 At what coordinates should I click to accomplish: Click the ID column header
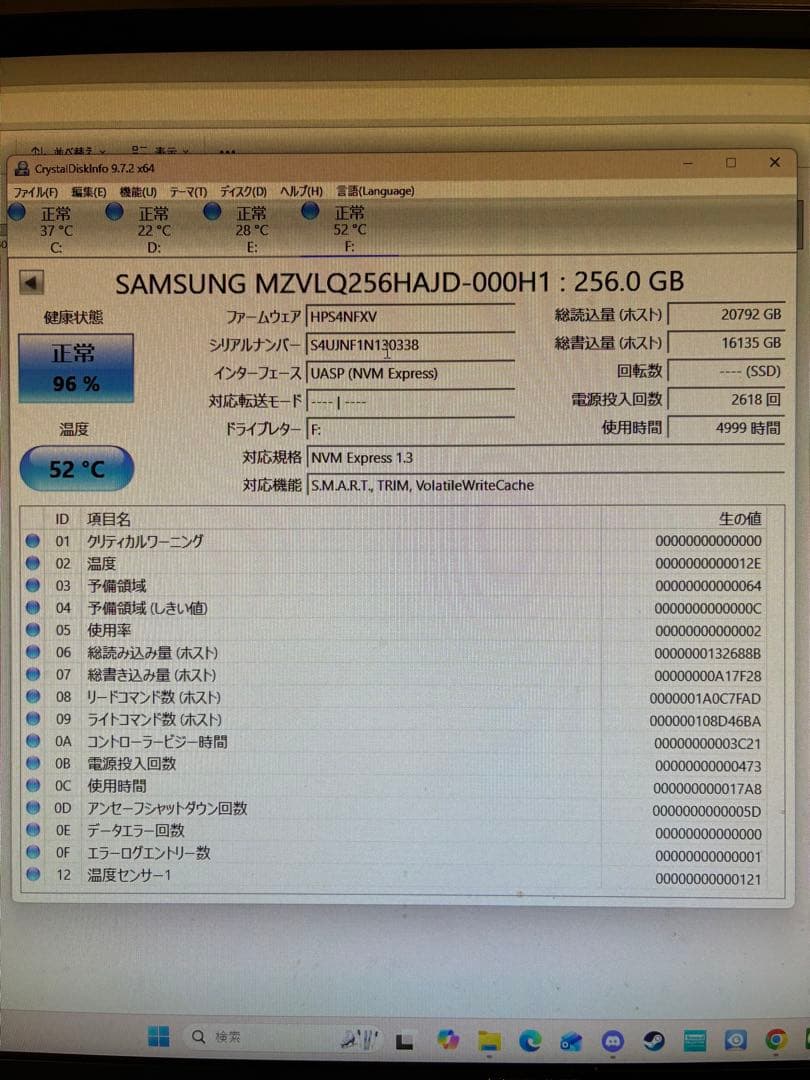coord(62,519)
